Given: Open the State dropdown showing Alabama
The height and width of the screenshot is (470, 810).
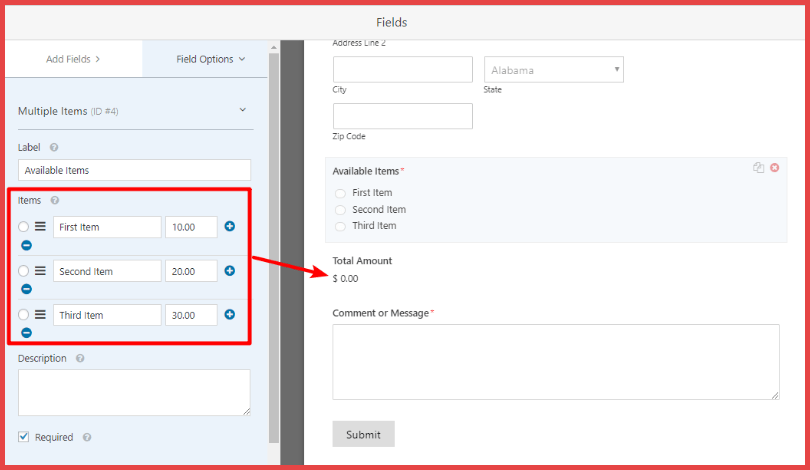Looking at the screenshot, I should [x=554, y=70].
